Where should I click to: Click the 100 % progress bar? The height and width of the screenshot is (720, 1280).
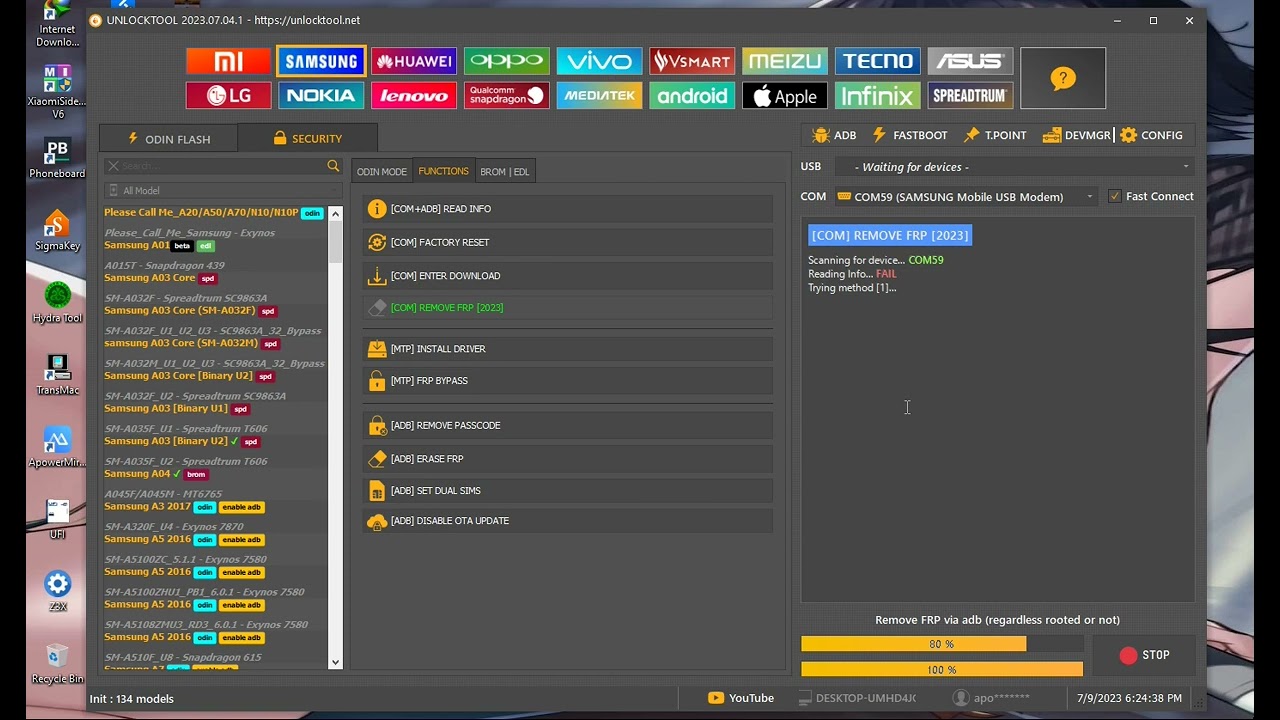tap(942, 670)
